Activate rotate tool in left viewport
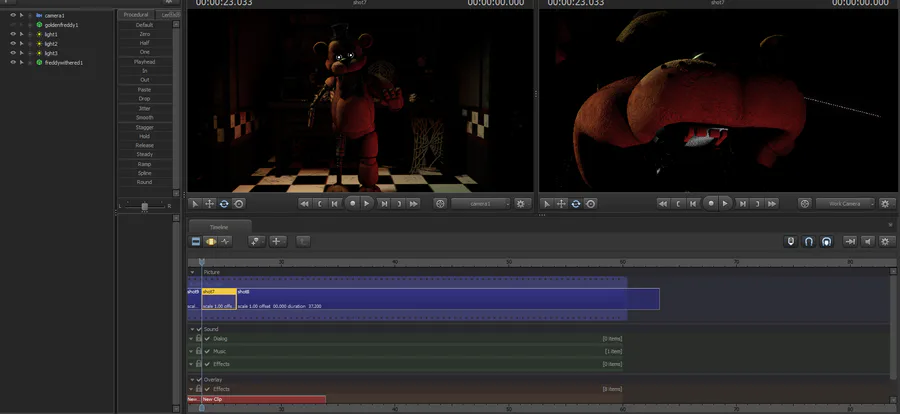 point(224,204)
